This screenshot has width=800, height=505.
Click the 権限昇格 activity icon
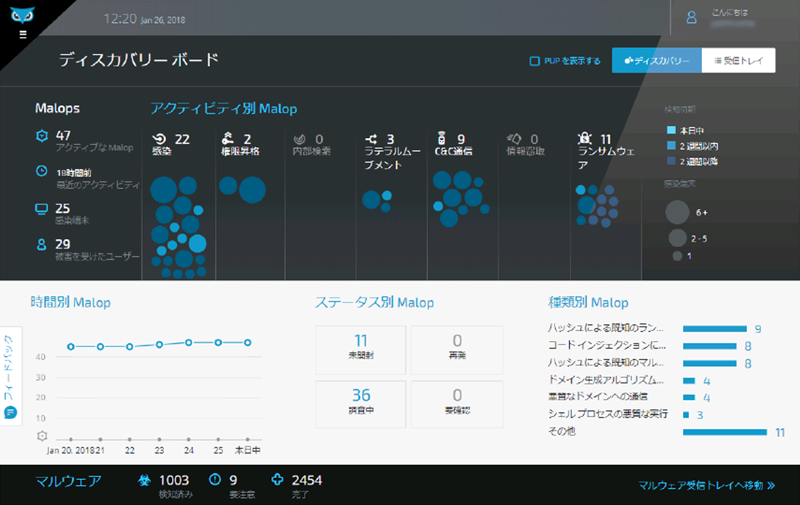228,139
